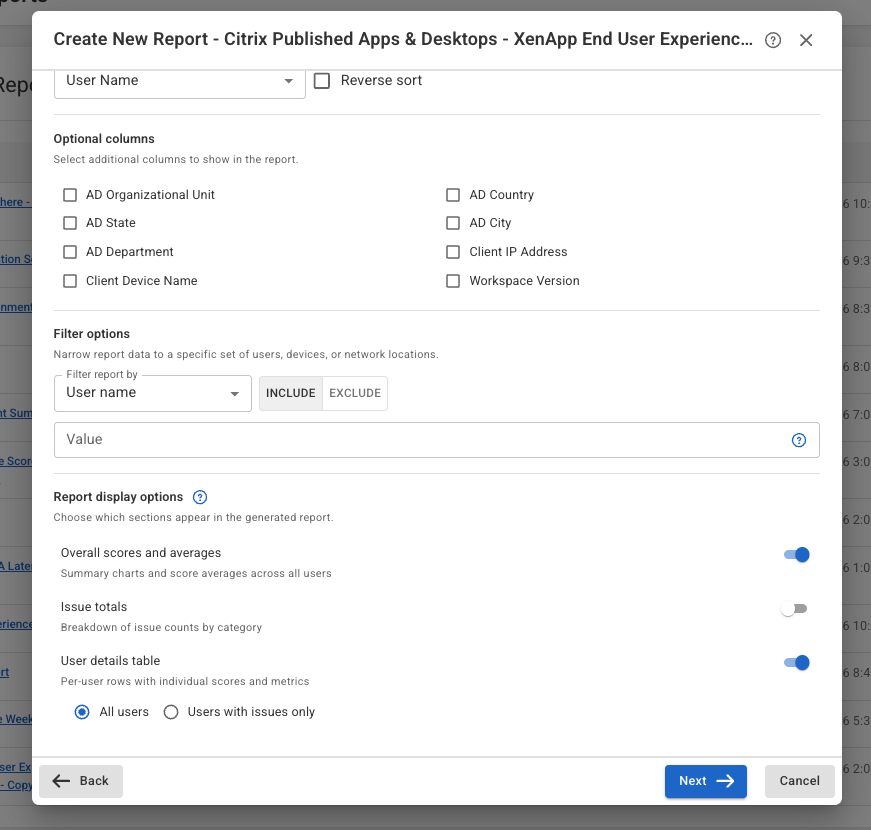Check Client IP Address column
871x830 pixels.
453,252
